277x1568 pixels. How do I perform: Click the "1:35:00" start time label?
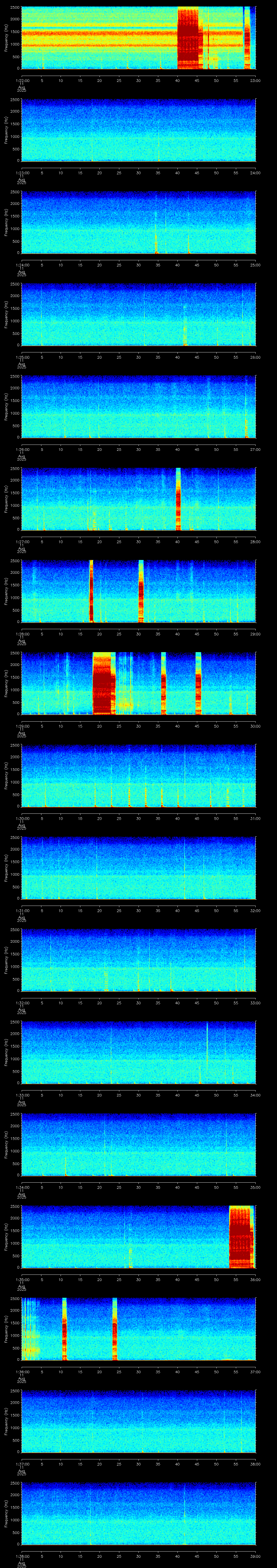pos(22,1279)
